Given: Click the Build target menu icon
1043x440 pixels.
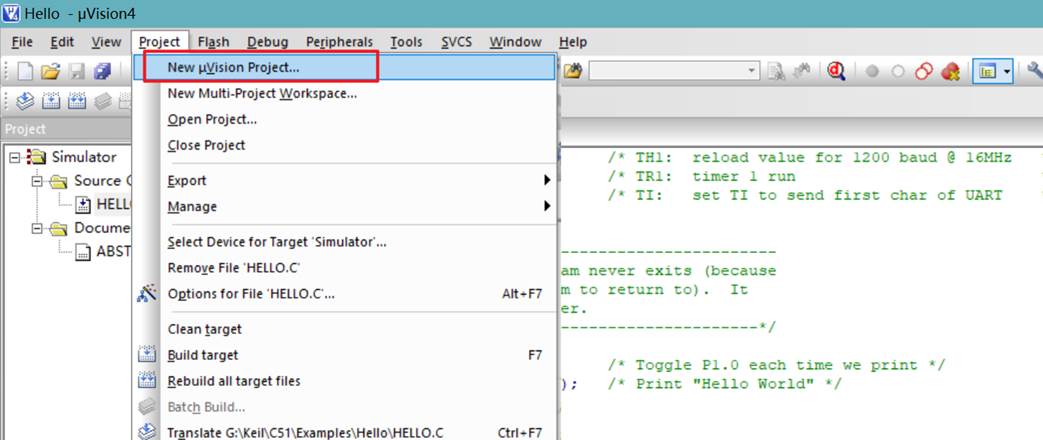Looking at the screenshot, I should [x=146, y=355].
